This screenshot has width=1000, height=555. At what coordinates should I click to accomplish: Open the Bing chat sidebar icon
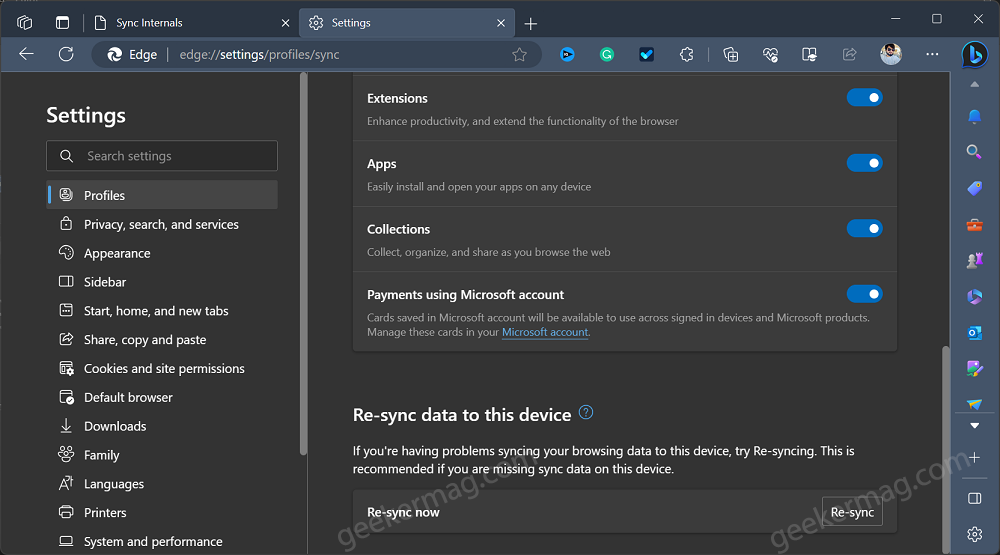[974, 55]
